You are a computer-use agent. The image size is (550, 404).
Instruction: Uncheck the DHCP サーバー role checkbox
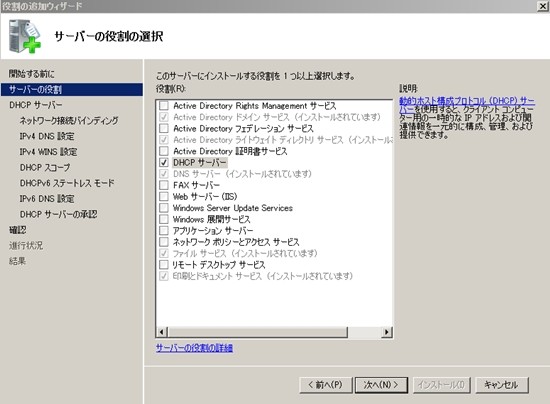(164, 162)
